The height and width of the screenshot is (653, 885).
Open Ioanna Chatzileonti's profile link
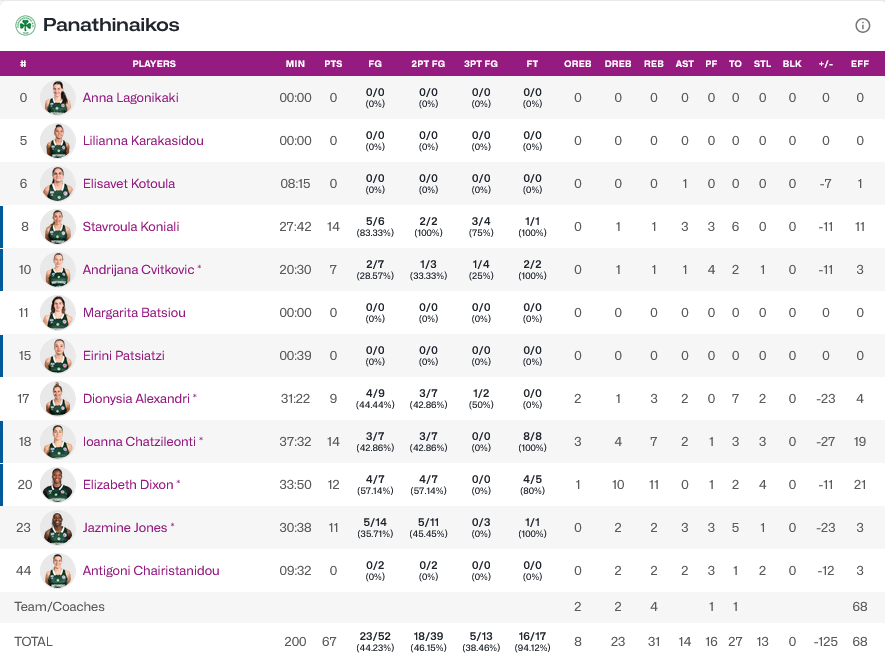(139, 442)
